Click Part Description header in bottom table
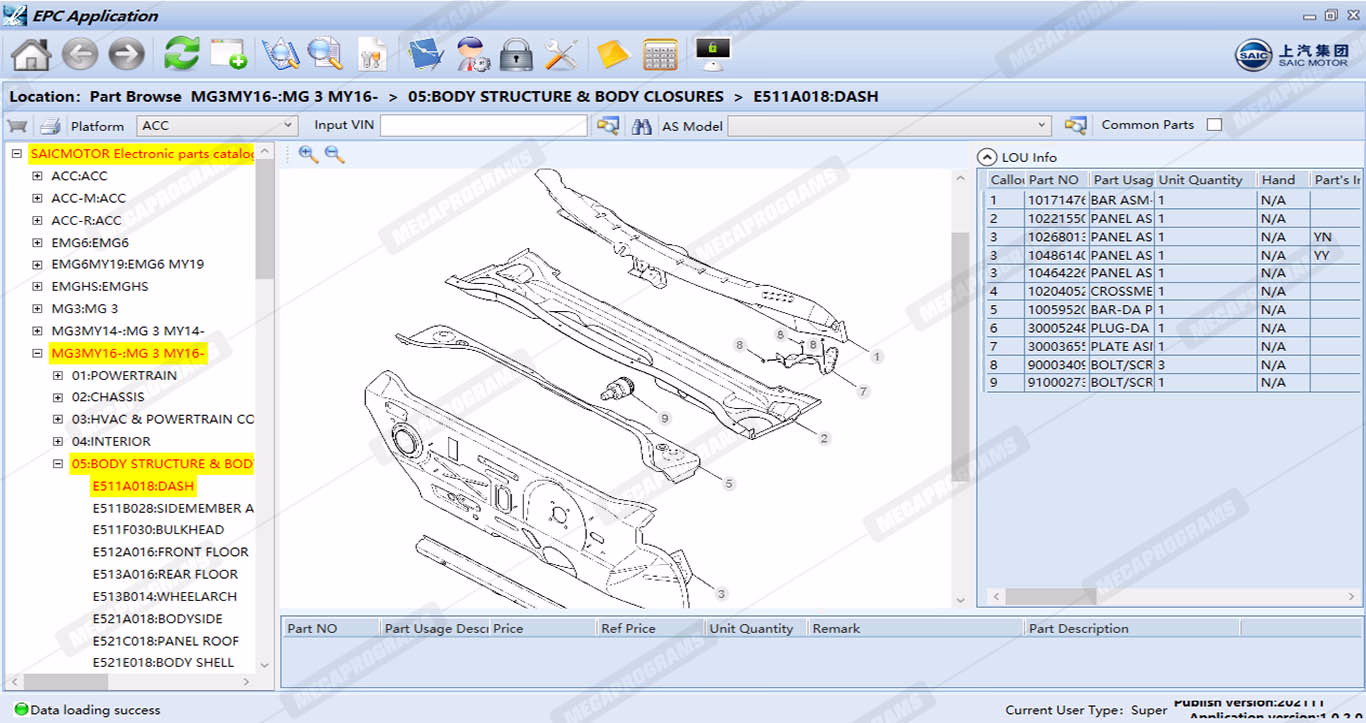Screen dimensions: 1366x723 pos(1132,628)
